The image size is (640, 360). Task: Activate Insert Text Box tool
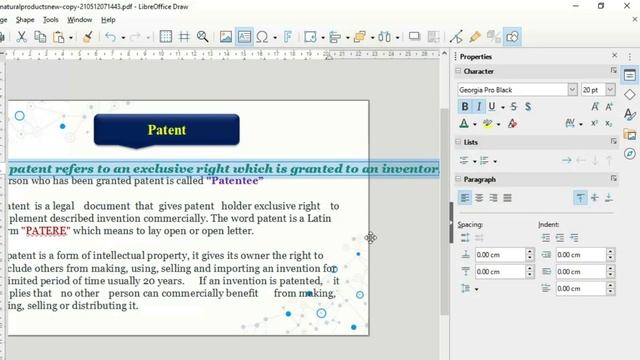pos(244,37)
